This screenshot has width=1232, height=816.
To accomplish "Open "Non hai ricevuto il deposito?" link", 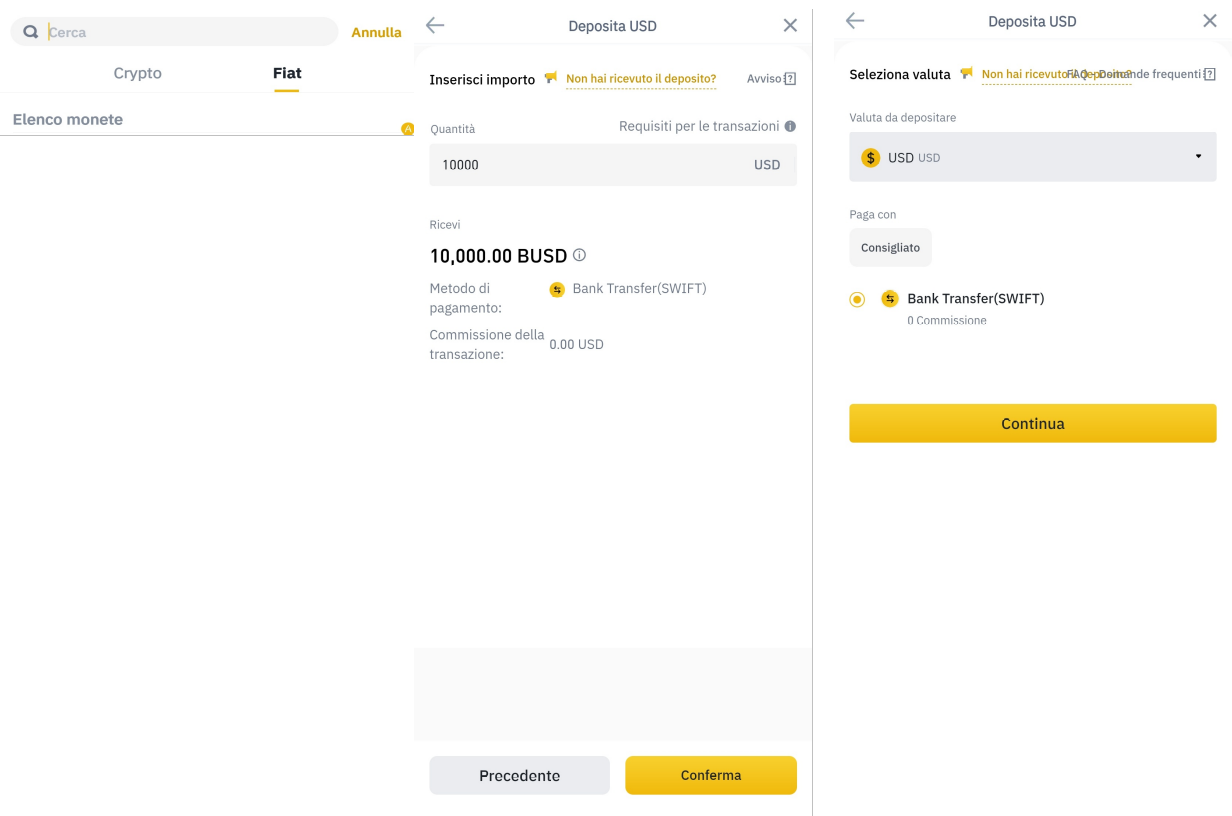I will coord(641,79).
